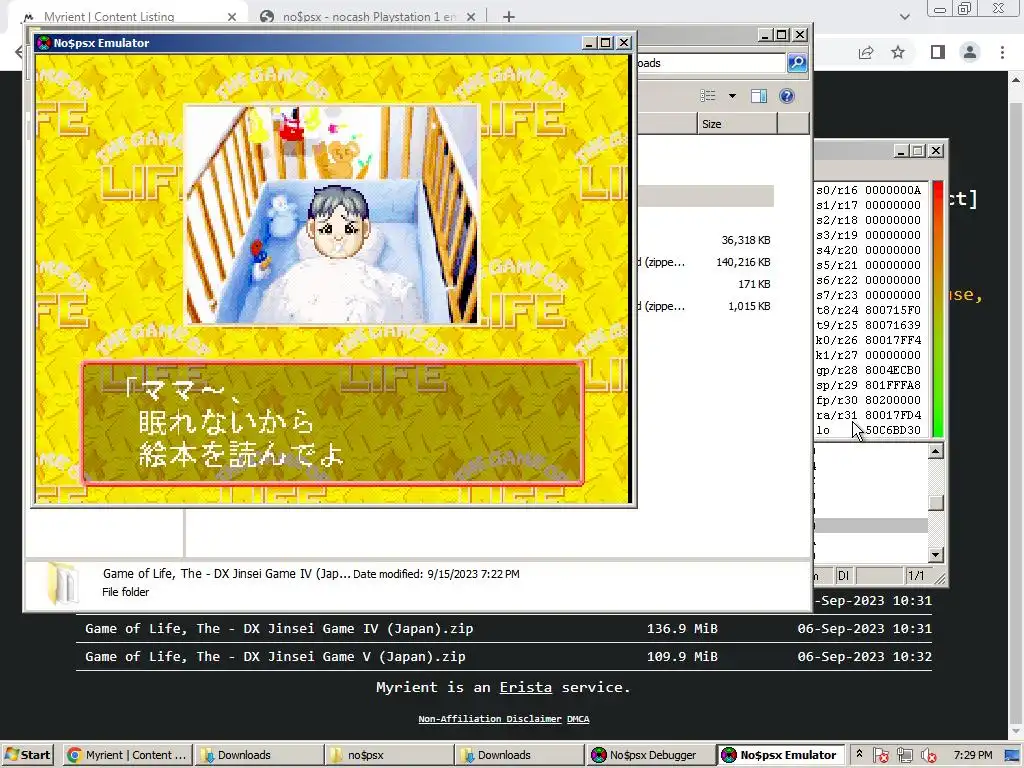Image resolution: width=1024 pixels, height=768 pixels.
Task: Click the 1/1 status cell in debugger
Action: tap(916, 576)
